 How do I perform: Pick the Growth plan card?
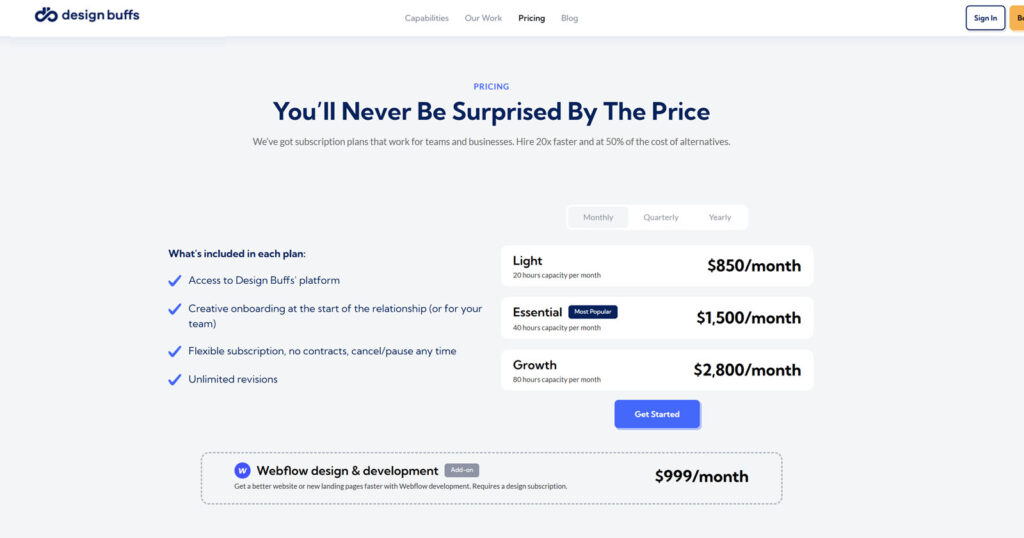pos(657,370)
